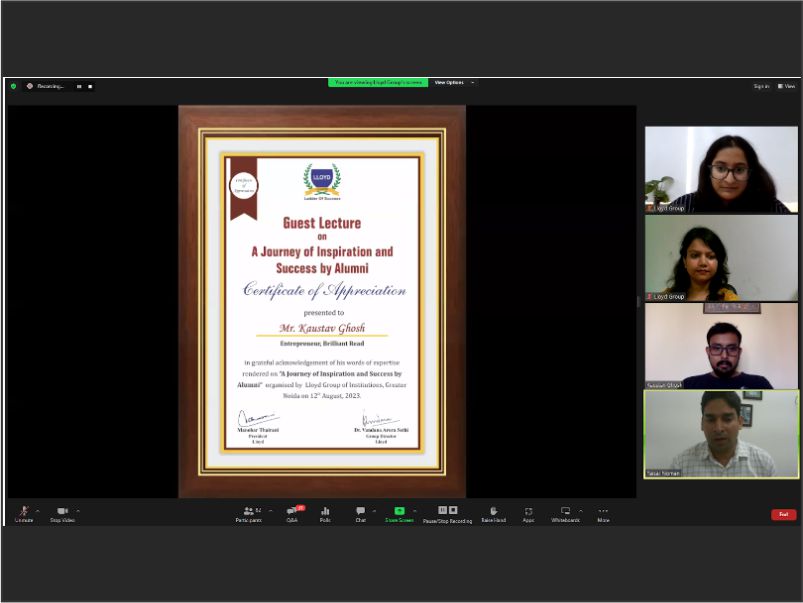Viewport: 803px width, 603px height.
Task: Open the More options menu
Action: click(603, 514)
